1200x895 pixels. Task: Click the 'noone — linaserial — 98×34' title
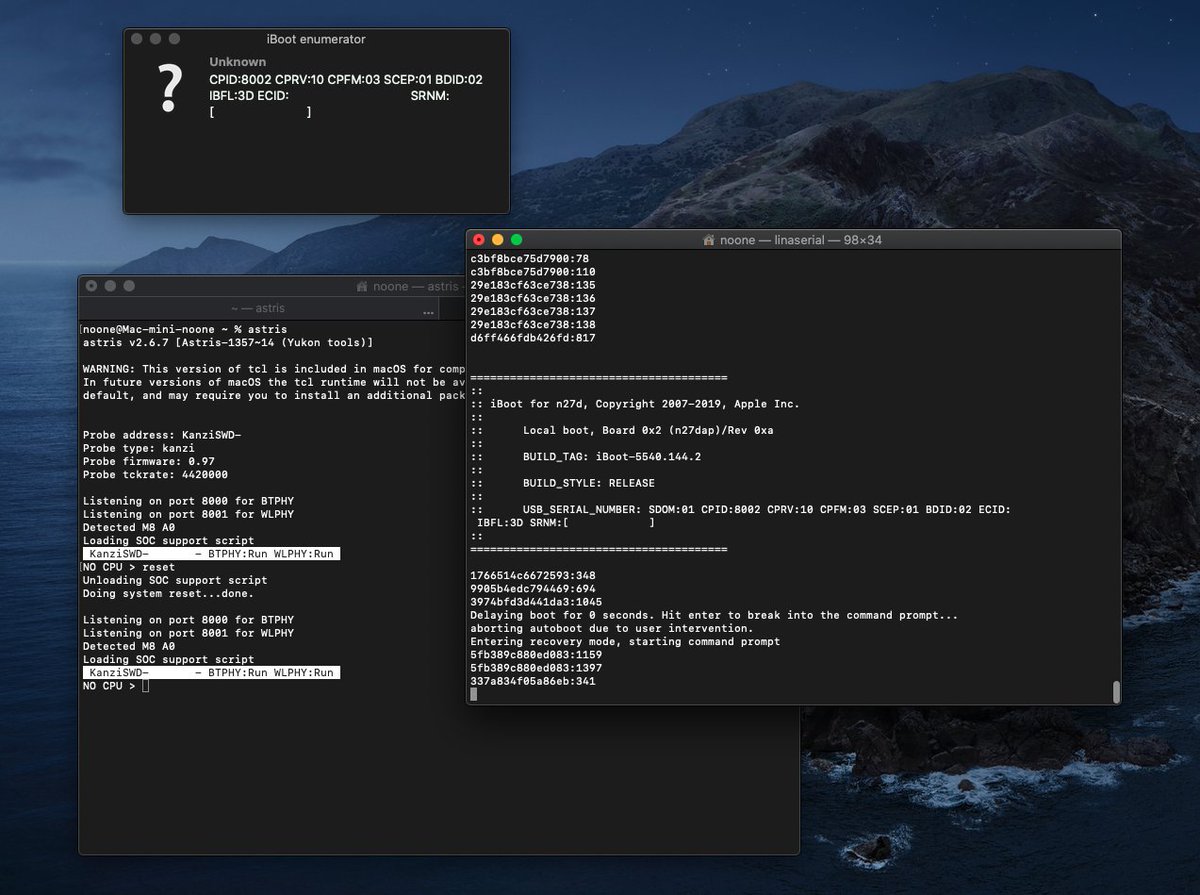(801, 240)
